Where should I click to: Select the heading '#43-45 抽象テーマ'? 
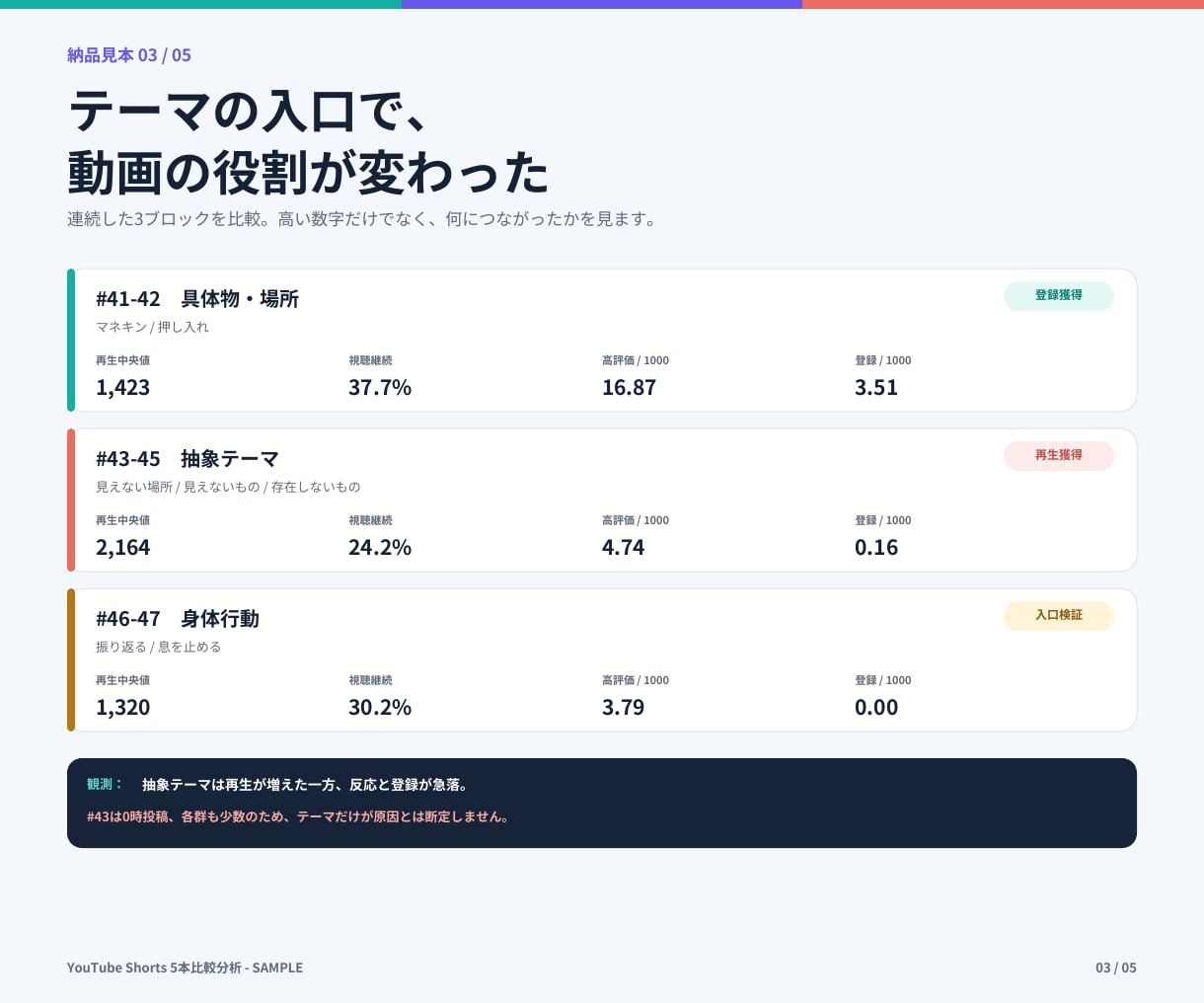click(188, 459)
